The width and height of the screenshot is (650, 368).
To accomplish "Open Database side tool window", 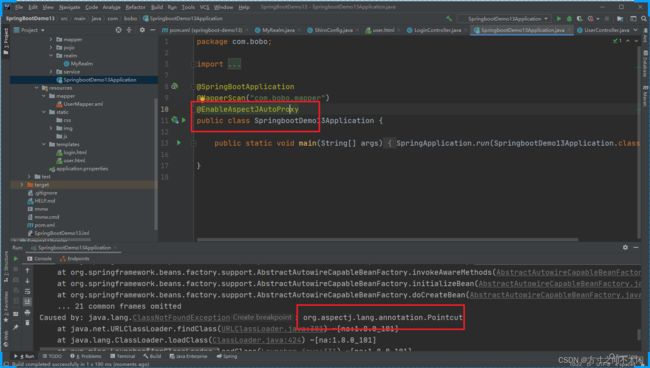I will (x=645, y=63).
